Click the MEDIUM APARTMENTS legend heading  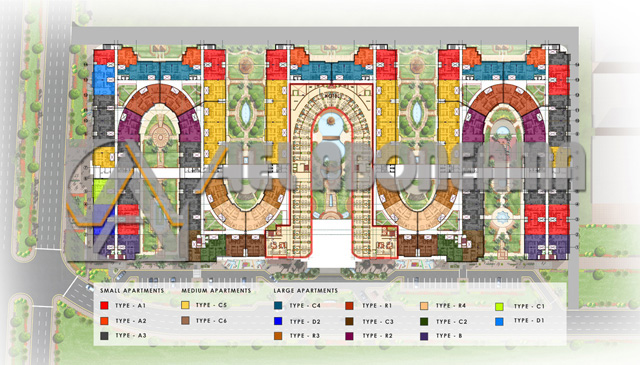click(x=216, y=291)
